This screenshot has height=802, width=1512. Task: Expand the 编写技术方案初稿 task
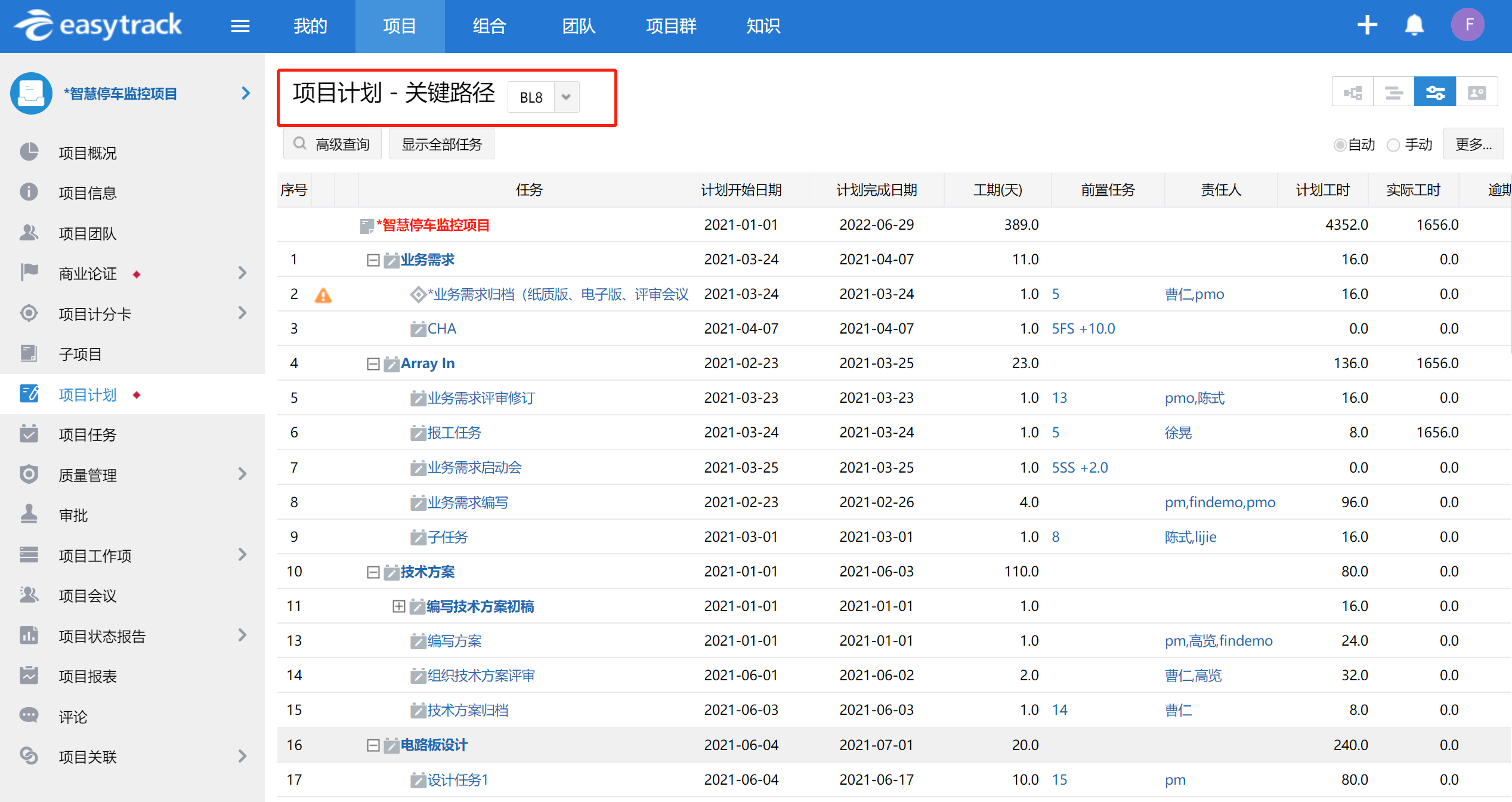click(398, 606)
